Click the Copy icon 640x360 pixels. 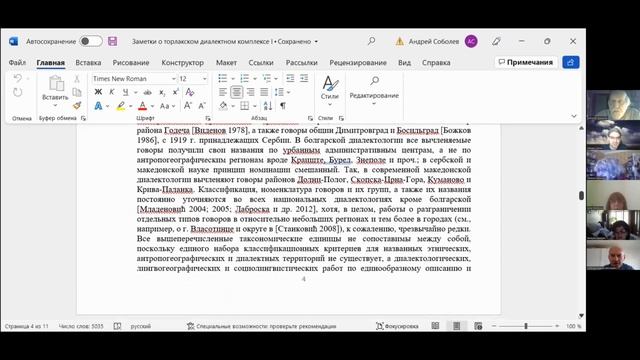[77, 92]
